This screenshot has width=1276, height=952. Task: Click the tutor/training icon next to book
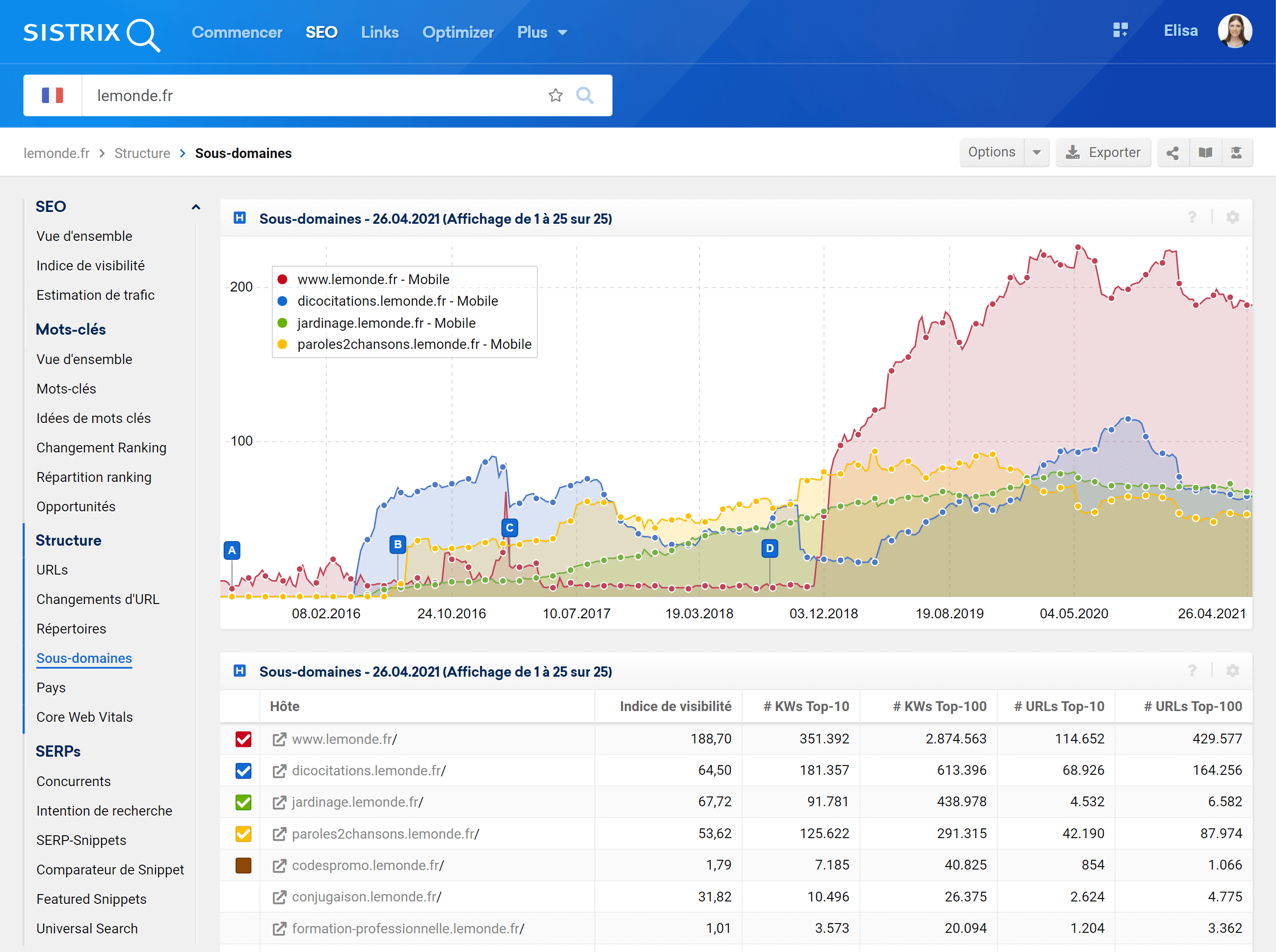(x=1236, y=153)
